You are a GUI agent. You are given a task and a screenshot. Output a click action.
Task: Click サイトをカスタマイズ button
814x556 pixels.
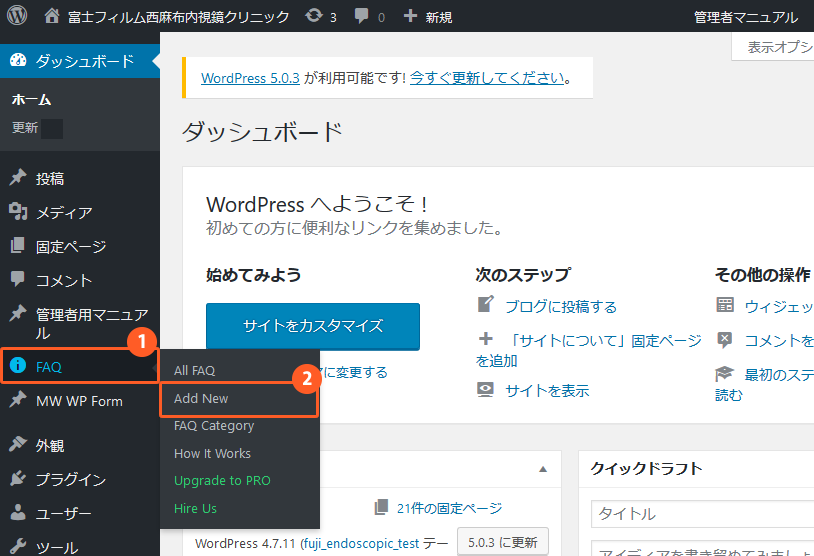[313, 326]
